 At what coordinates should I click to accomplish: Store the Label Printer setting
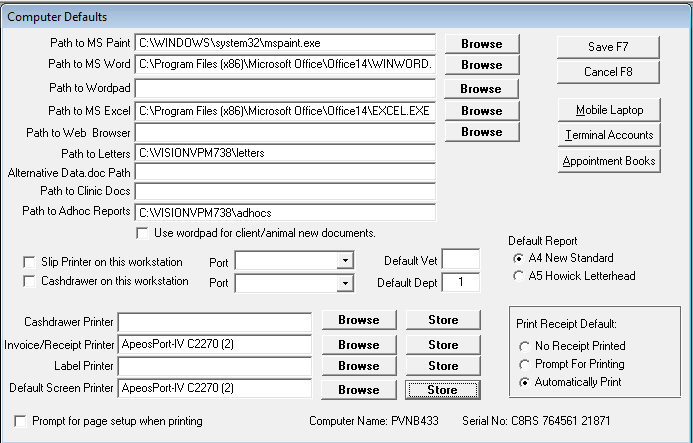point(443,366)
